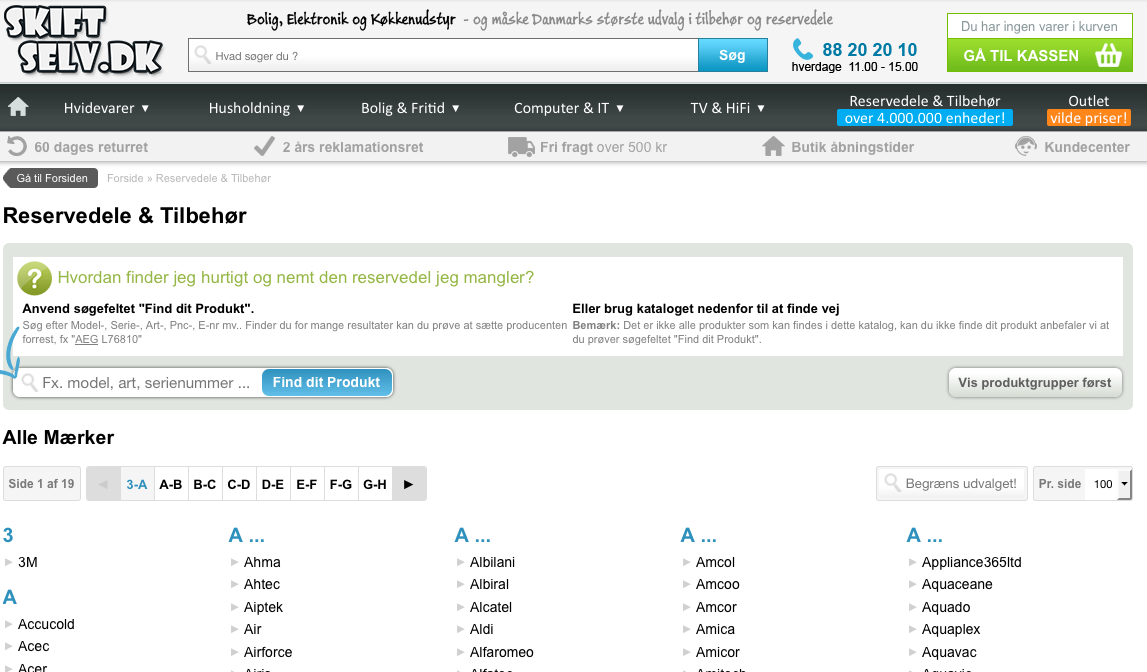Click the phone icon beside 88 20 20 10
1147x672 pixels.
(803, 49)
